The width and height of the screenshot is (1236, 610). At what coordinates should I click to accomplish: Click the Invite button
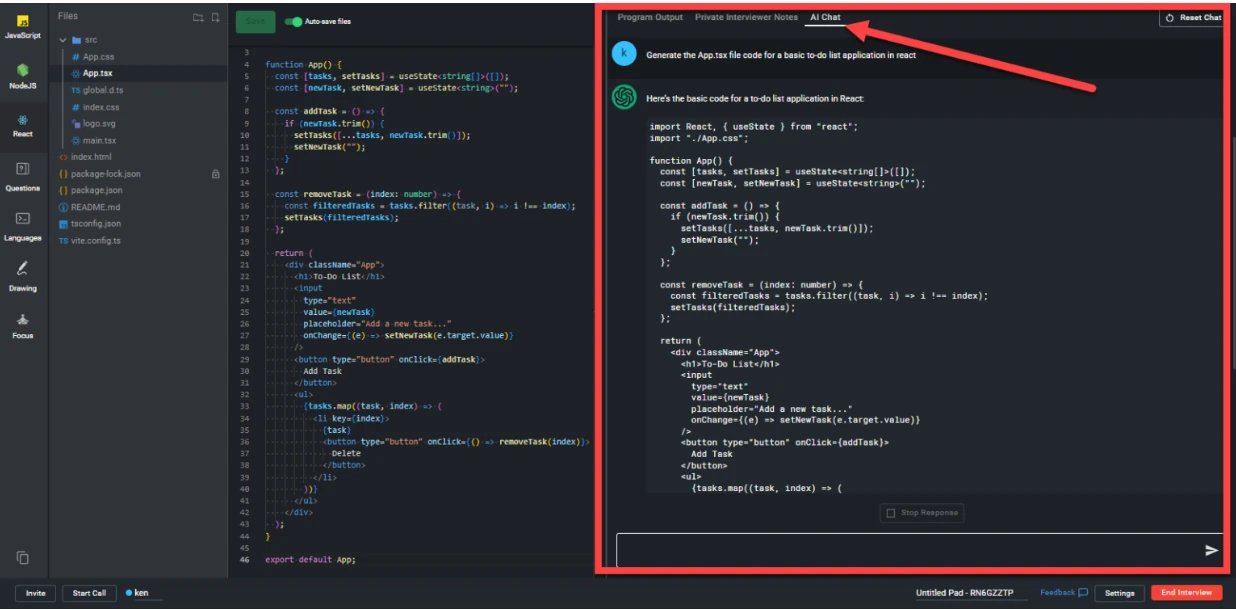pos(36,593)
